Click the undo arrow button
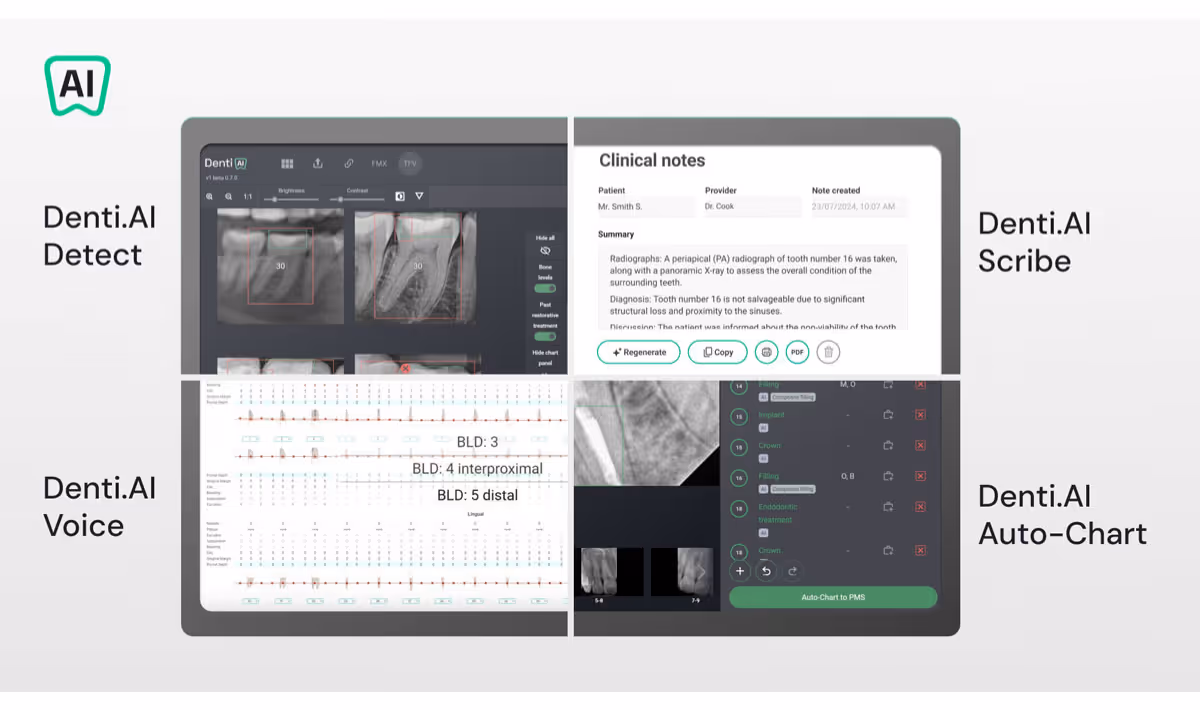The width and height of the screenshot is (1200, 710). pos(766,571)
